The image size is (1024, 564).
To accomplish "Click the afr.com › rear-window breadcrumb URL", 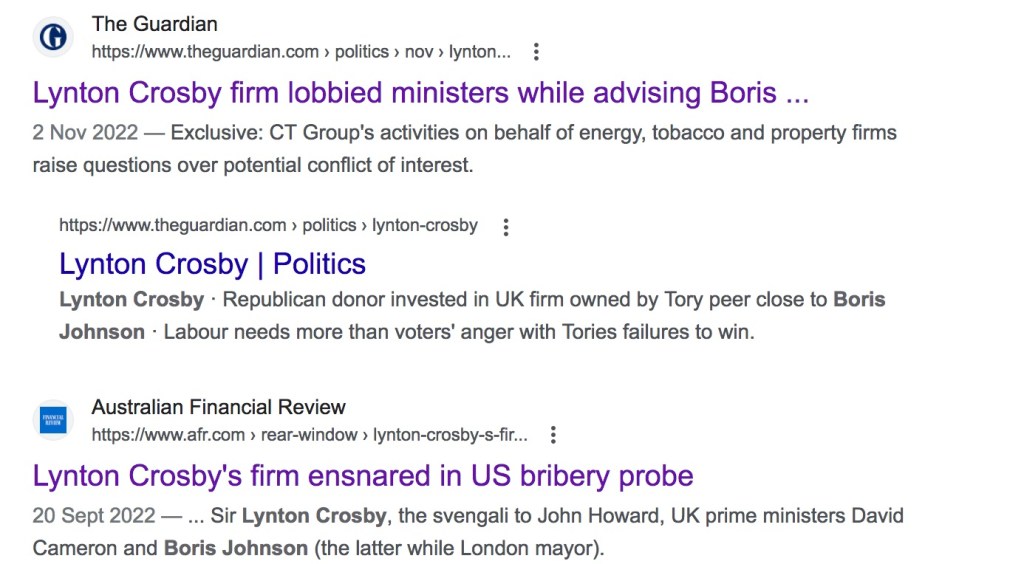I will pos(309,435).
